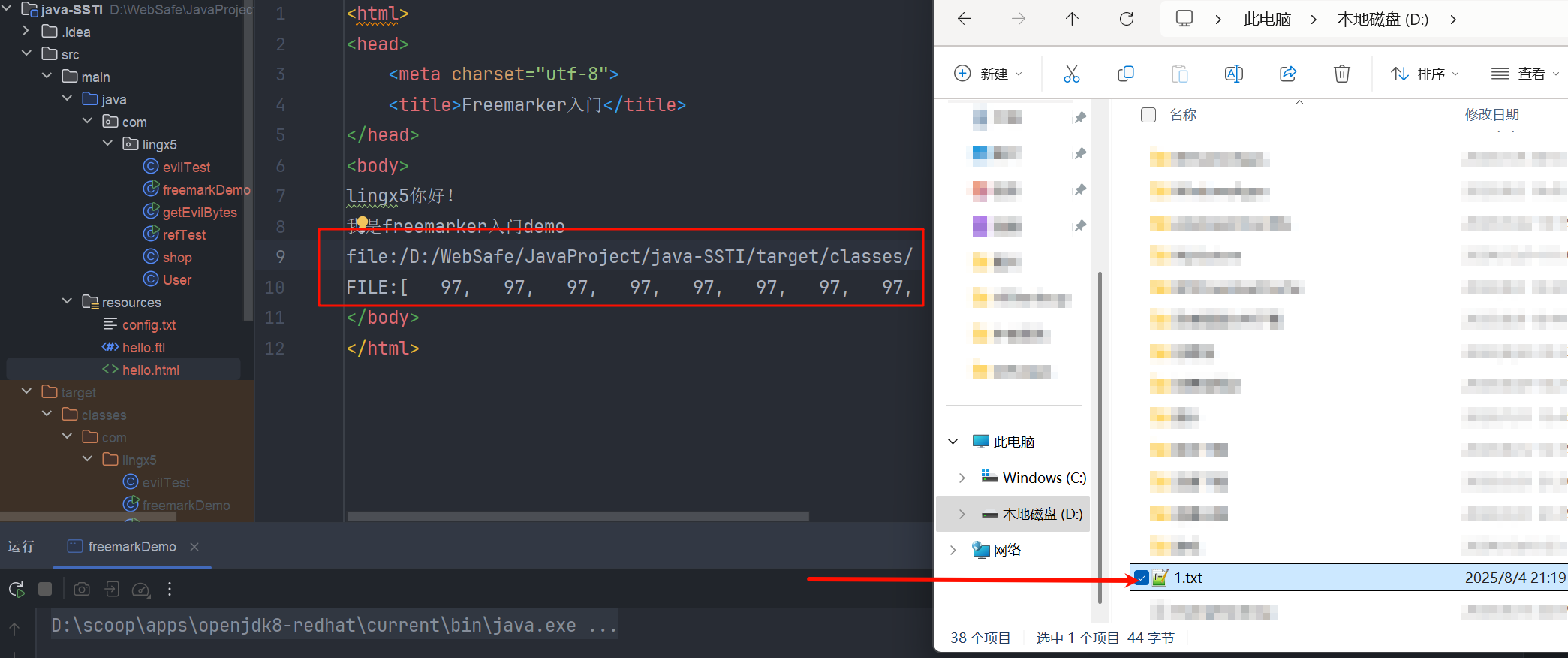Select the User class

point(177,279)
